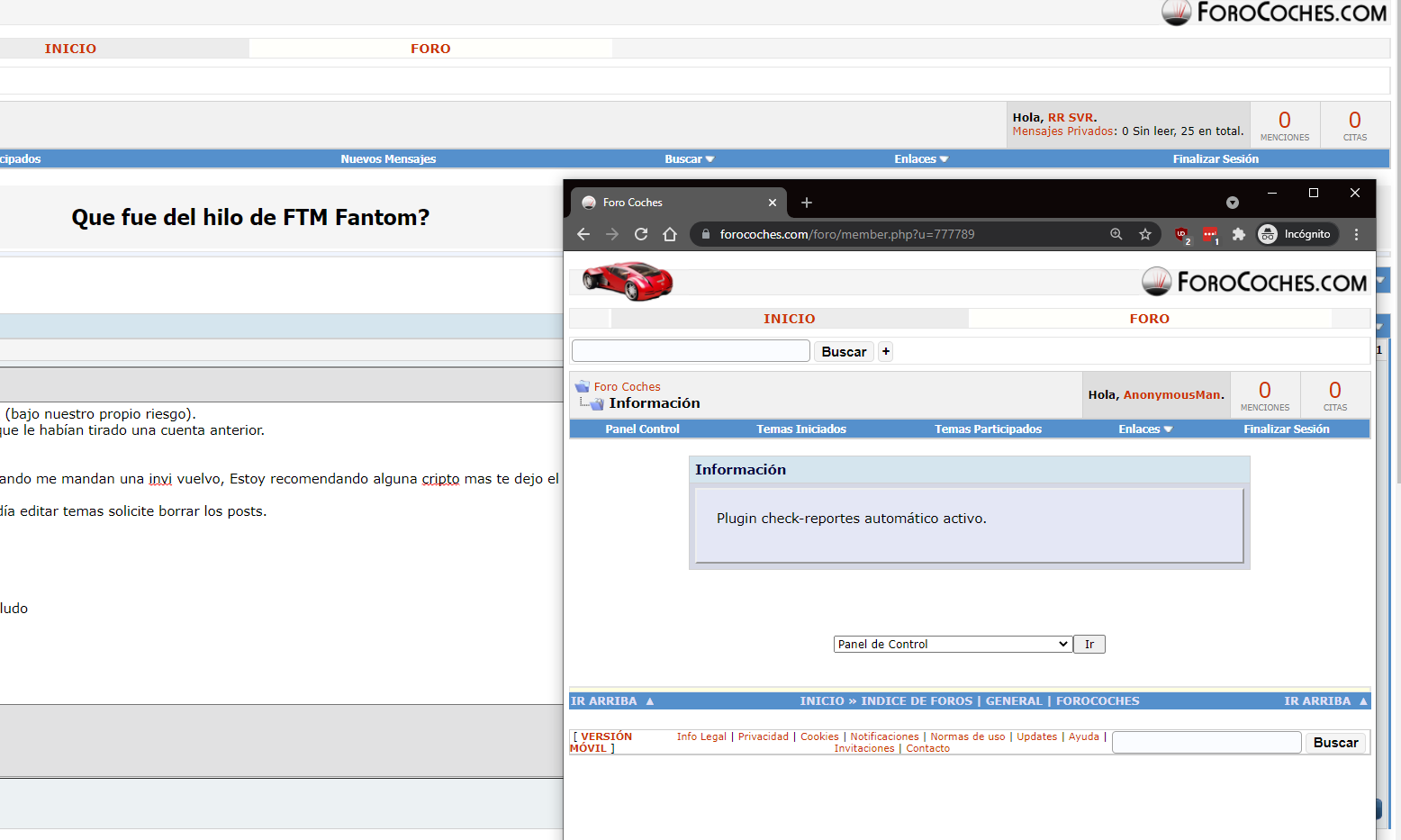Click the top Buscar button
1401x840 pixels.
(x=844, y=352)
